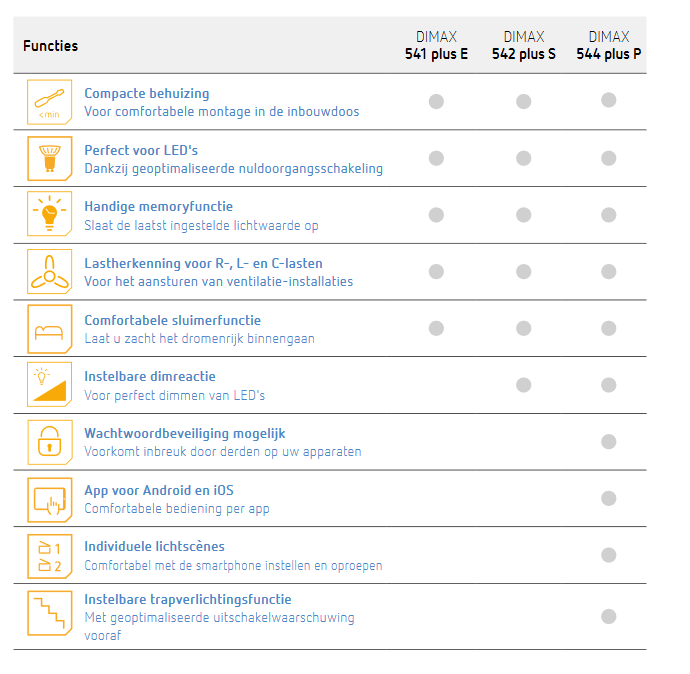Click the 'Compacte behuizing' heading
Viewport: 690px width, 674px height.
[147, 93]
